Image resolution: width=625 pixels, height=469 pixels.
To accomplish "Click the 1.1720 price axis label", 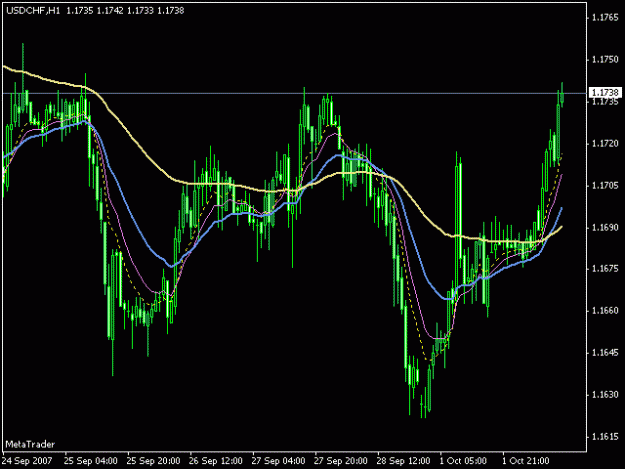I will (x=605, y=143).
